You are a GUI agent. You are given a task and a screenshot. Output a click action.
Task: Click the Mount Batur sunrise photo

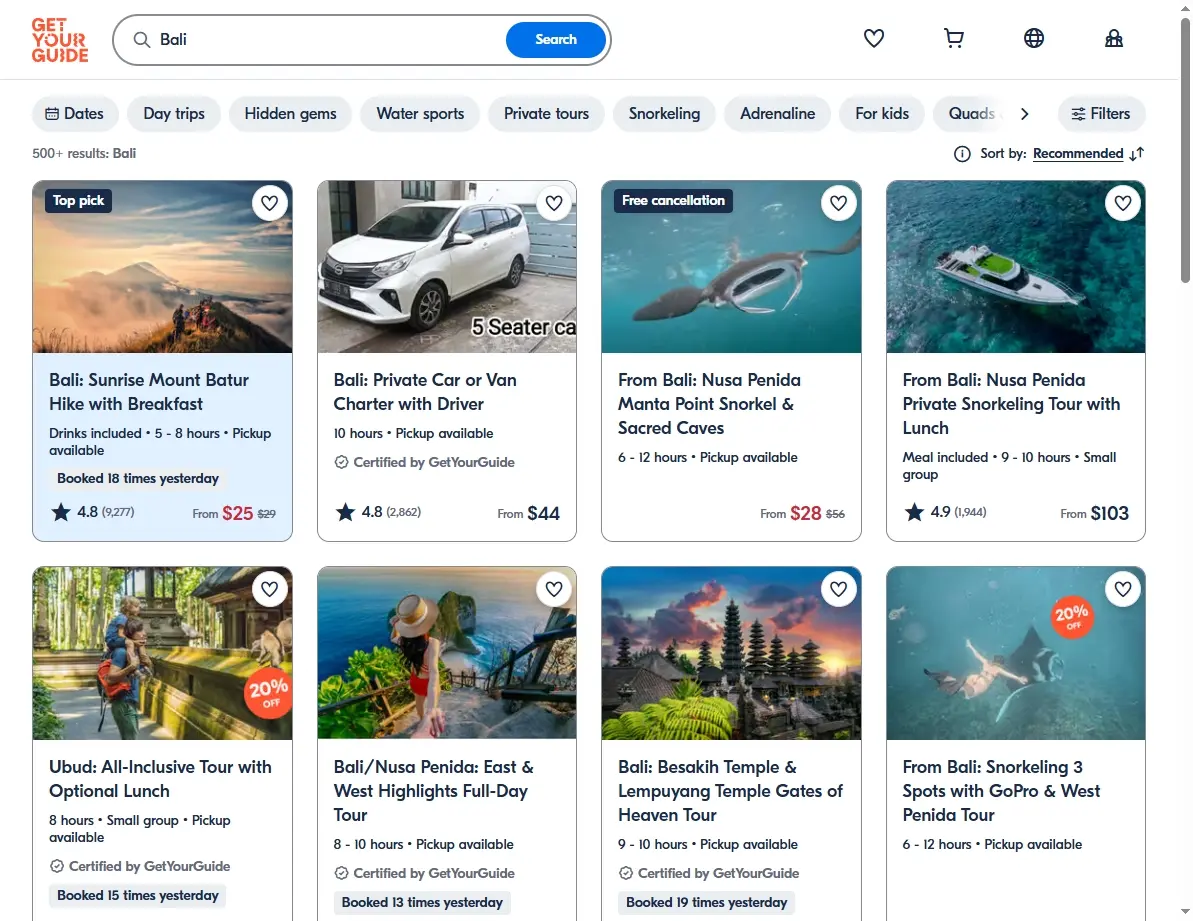point(162,267)
